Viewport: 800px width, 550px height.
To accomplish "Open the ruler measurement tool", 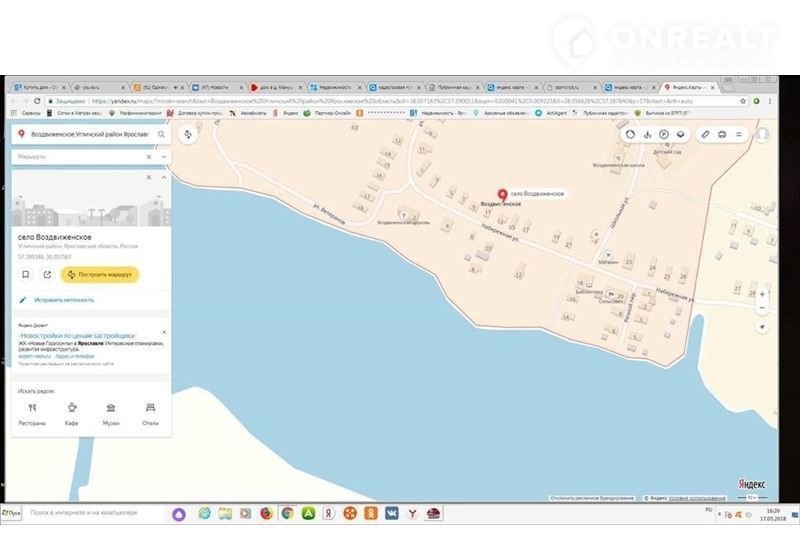I will pyautogui.click(x=705, y=134).
